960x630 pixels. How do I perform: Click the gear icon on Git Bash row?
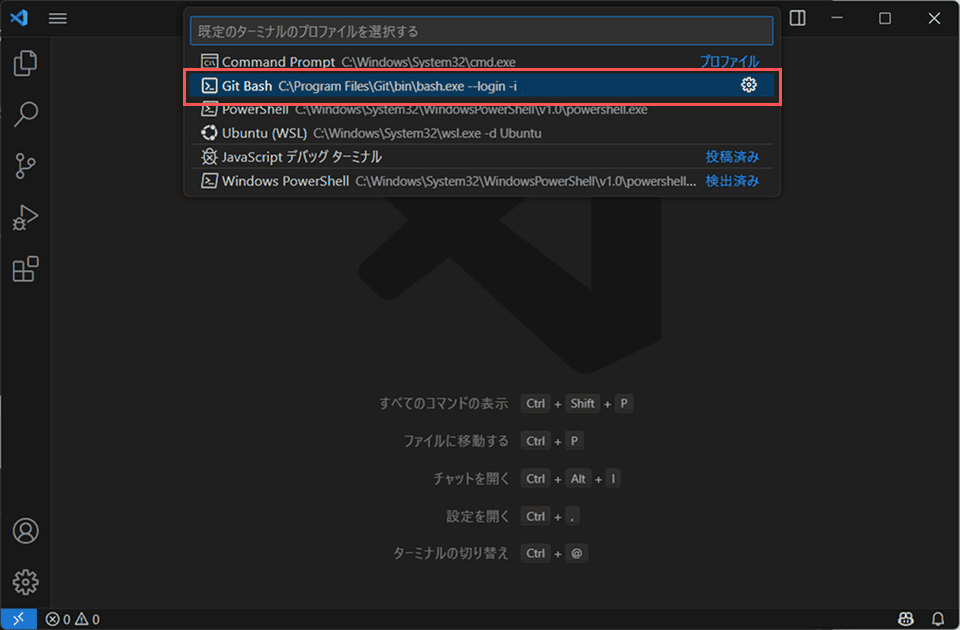pos(748,85)
